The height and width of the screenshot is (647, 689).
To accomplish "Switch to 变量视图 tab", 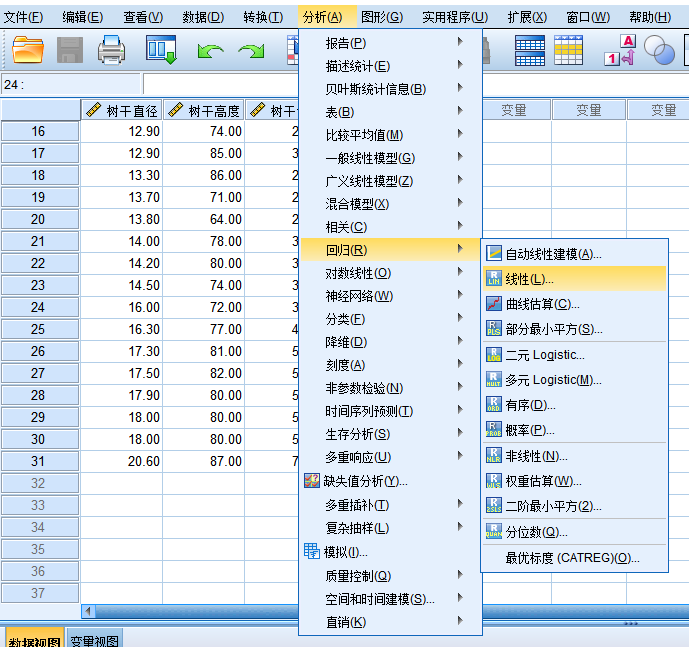I will coord(94,640).
